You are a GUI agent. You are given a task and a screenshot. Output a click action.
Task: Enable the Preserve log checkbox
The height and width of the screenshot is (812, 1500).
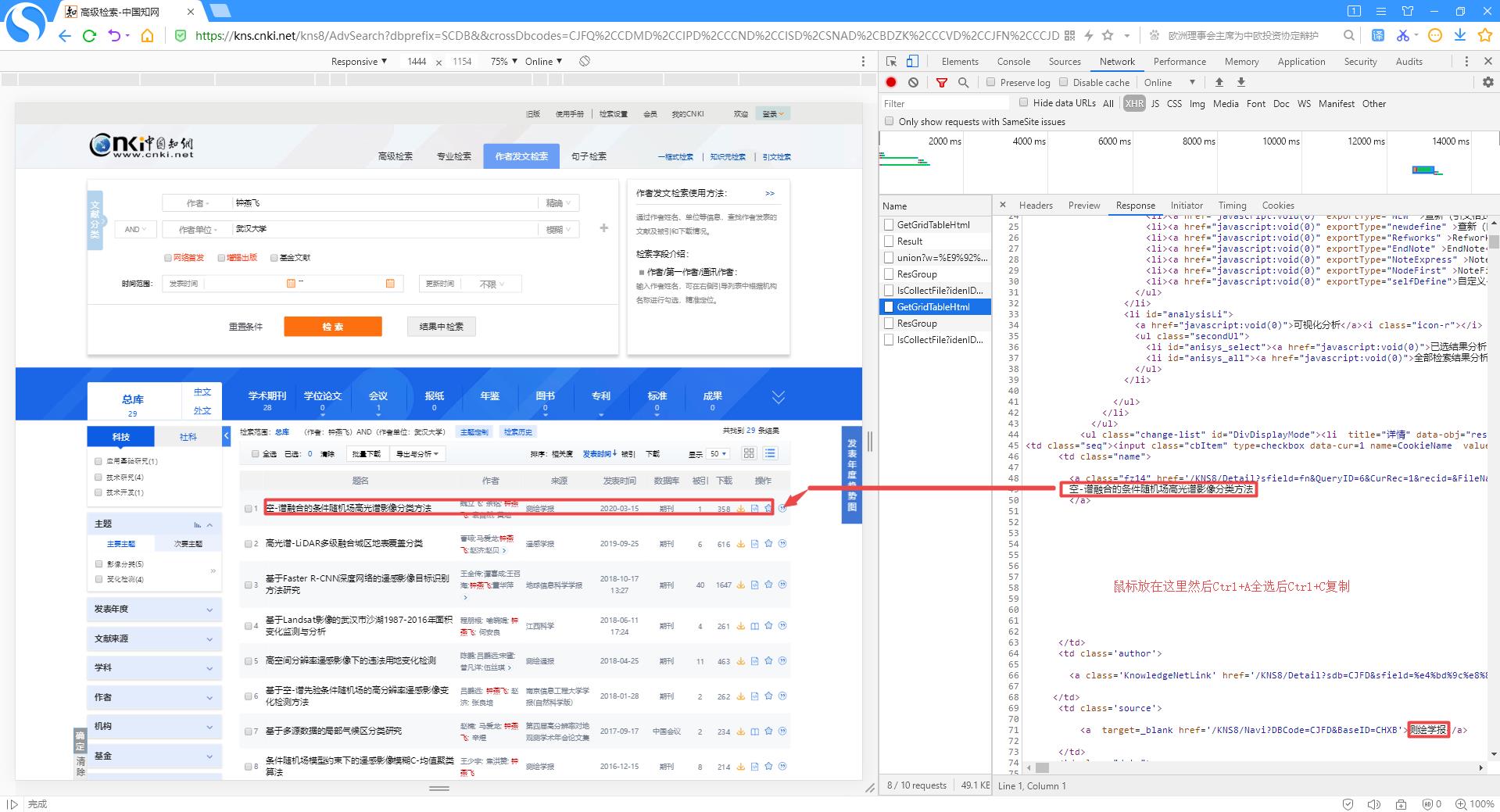[x=990, y=82]
